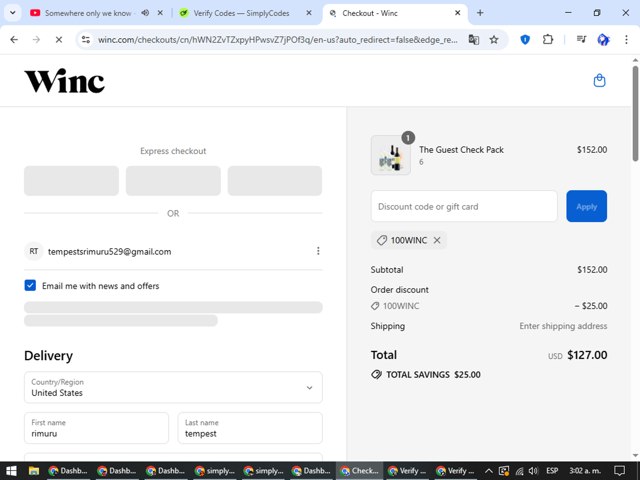Open the Windows Start menu
This screenshot has height=480, width=640.
(x=11, y=471)
